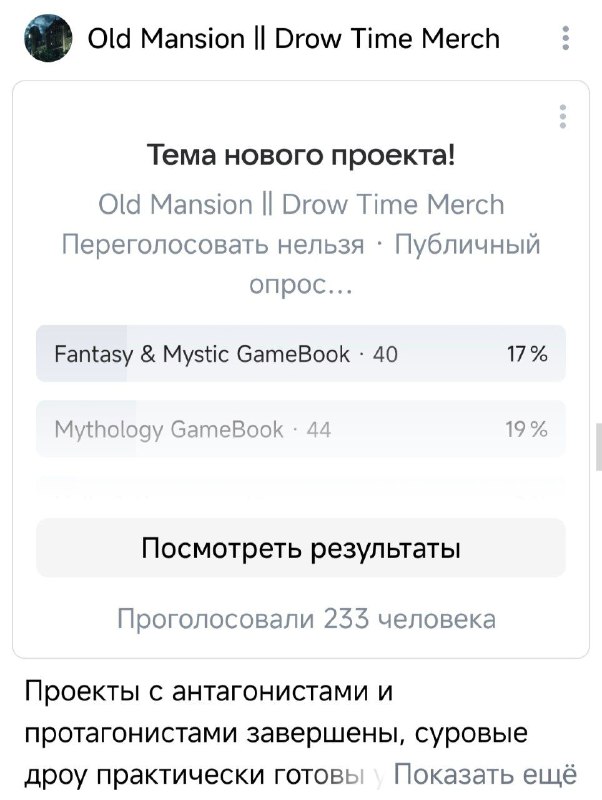Expand post text with Показать ещё
Image resolution: width=602 pixels, height=800 pixels.
point(485,774)
